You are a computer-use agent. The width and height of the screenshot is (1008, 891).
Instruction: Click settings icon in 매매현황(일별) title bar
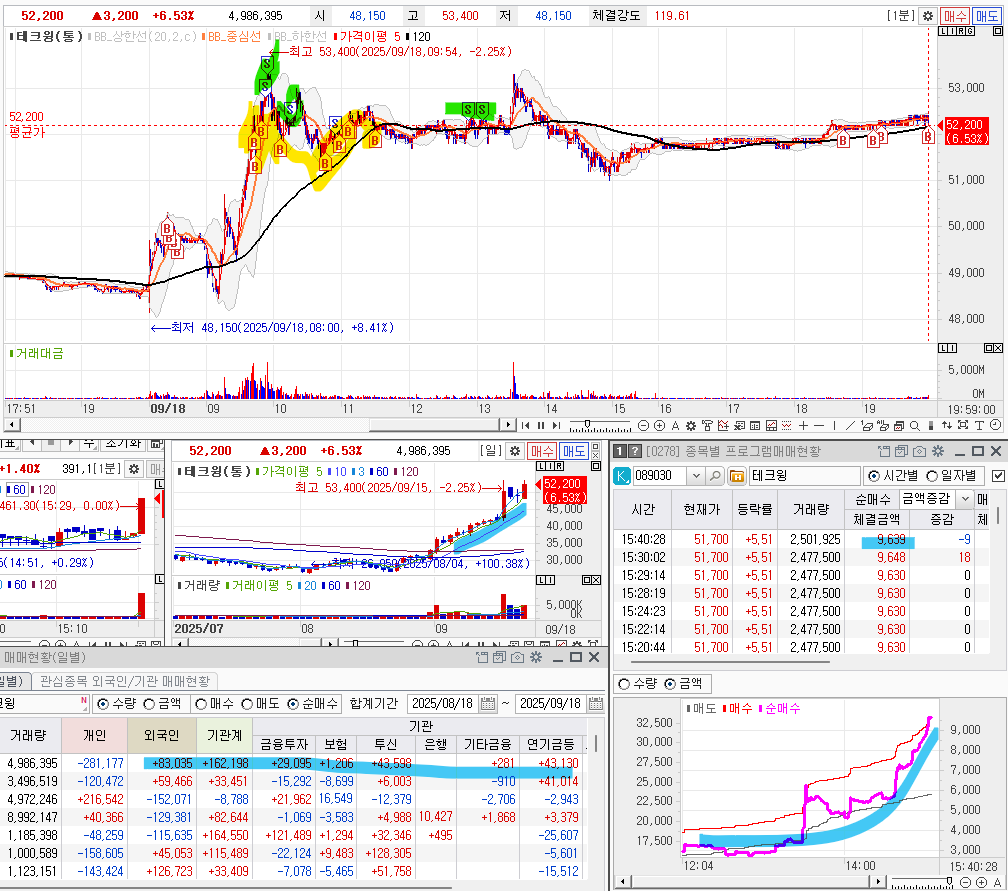[536, 657]
